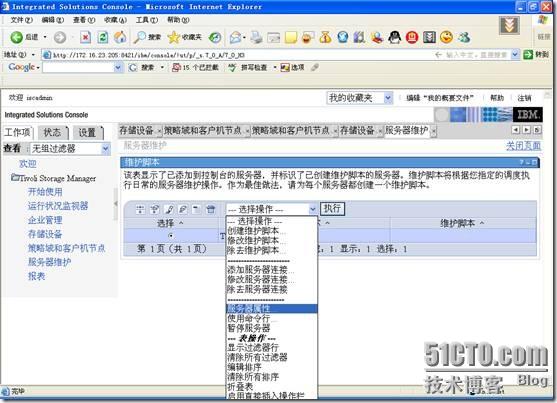Choose 使用命令行 from the dropdown list
557x403 pixels.
click(272, 318)
